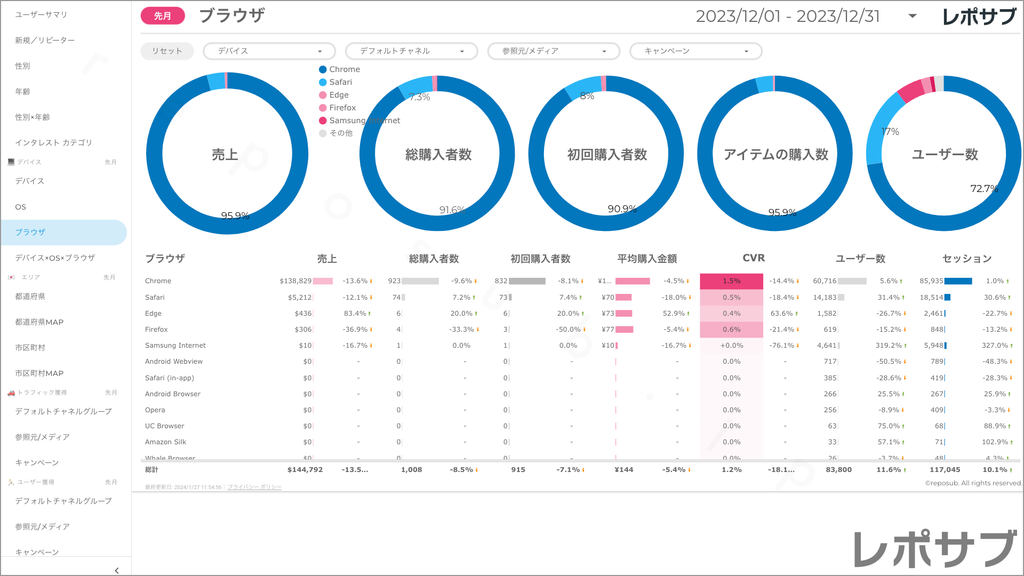Image resolution: width=1024 pixels, height=576 pixels.
Task: Click the Safari legend entry
Action: (339, 82)
